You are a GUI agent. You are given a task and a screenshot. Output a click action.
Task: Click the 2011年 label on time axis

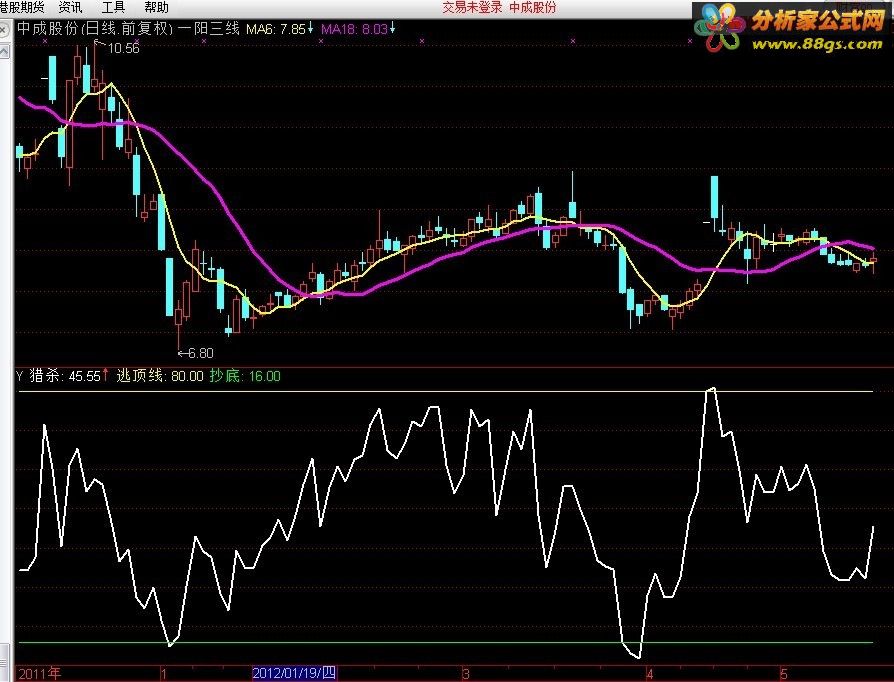point(40,674)
